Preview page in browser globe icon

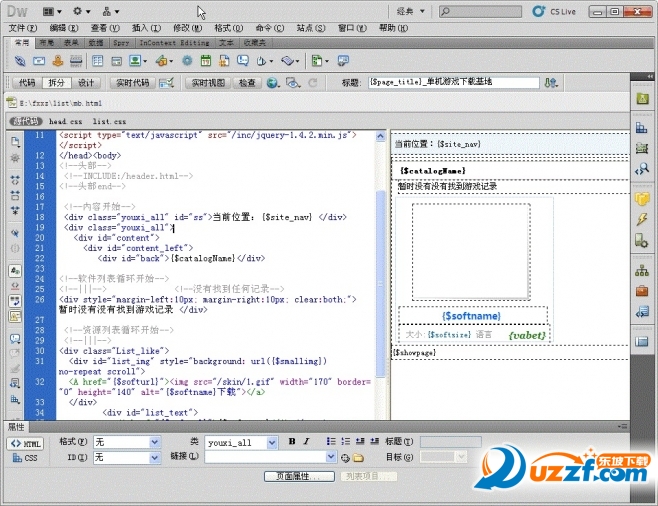tap(273, 83)
